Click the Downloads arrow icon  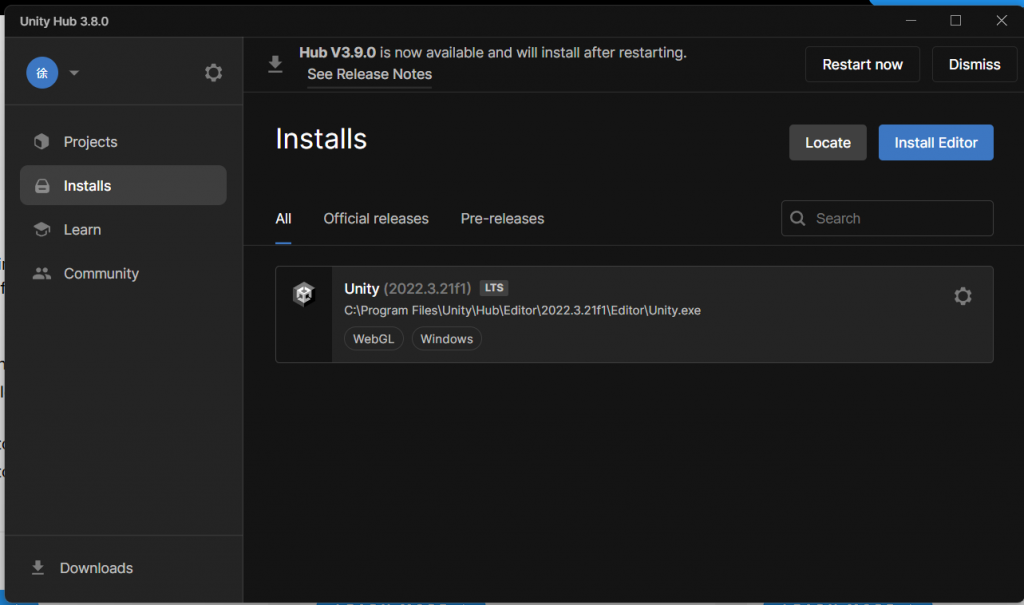coord(38,568)
